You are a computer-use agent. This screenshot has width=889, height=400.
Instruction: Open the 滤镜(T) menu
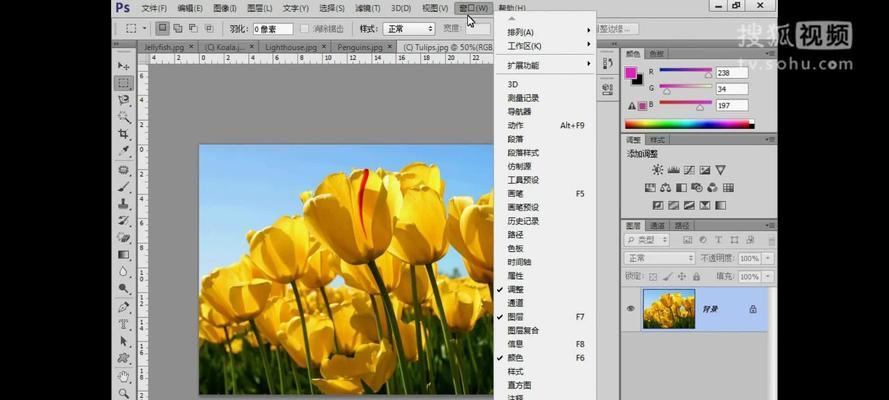pyautogui.click(x=367, y=8)
